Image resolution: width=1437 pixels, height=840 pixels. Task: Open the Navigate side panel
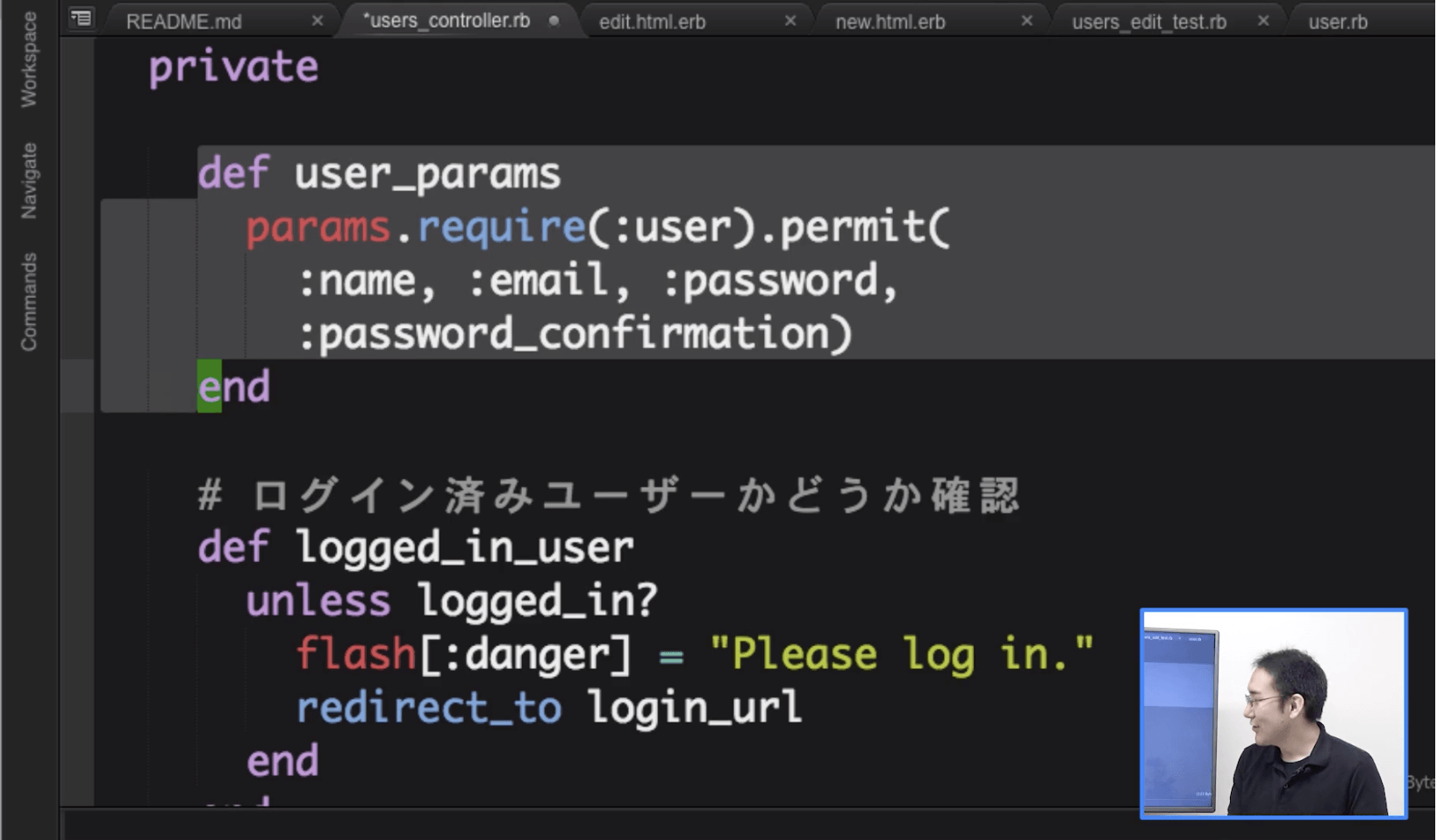[x=29, y=181]
